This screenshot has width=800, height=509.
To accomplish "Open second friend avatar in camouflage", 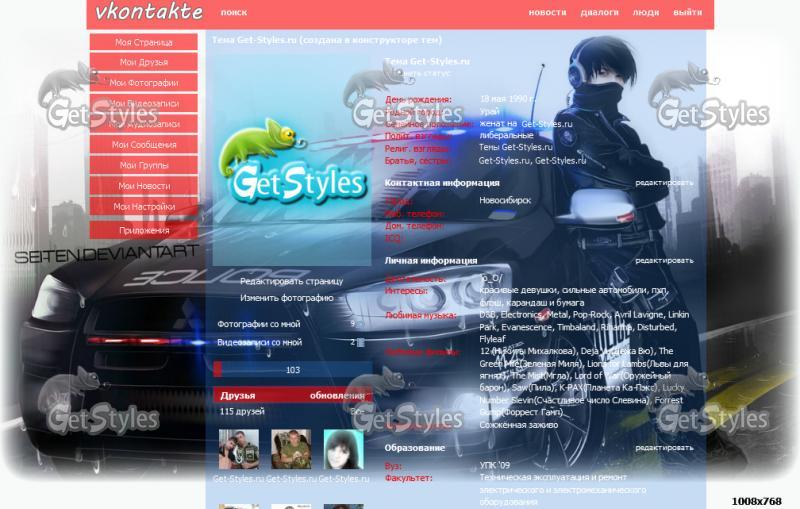I will point(291,449).
